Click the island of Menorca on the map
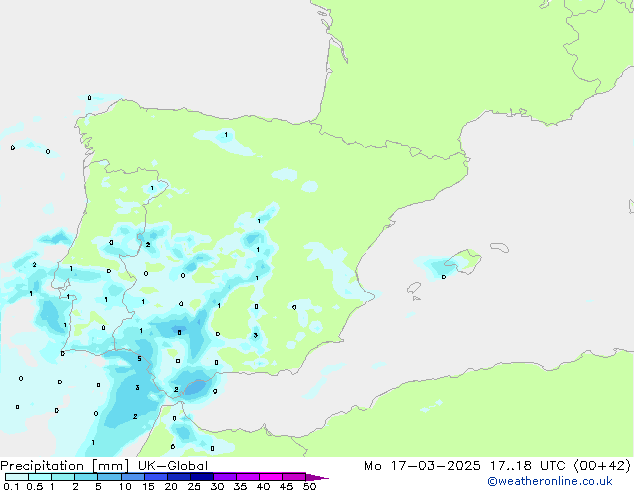 (499, 247)
